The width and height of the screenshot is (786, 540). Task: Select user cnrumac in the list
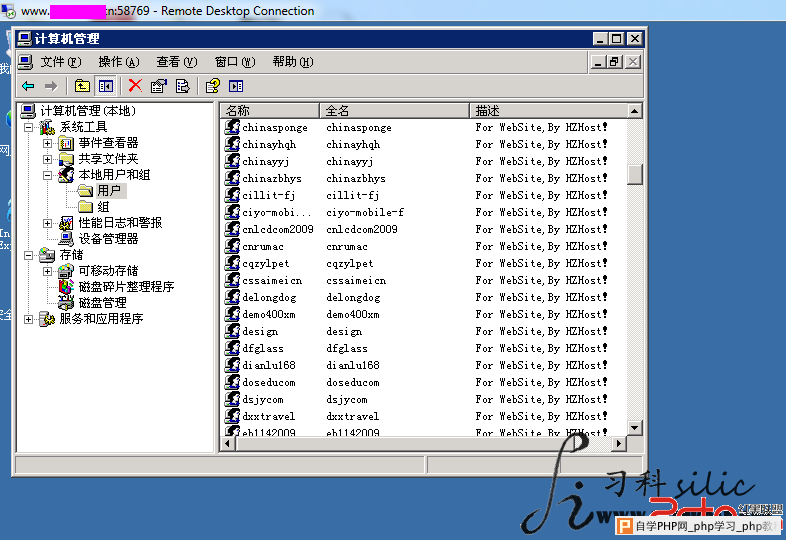(x=263, y=246)
